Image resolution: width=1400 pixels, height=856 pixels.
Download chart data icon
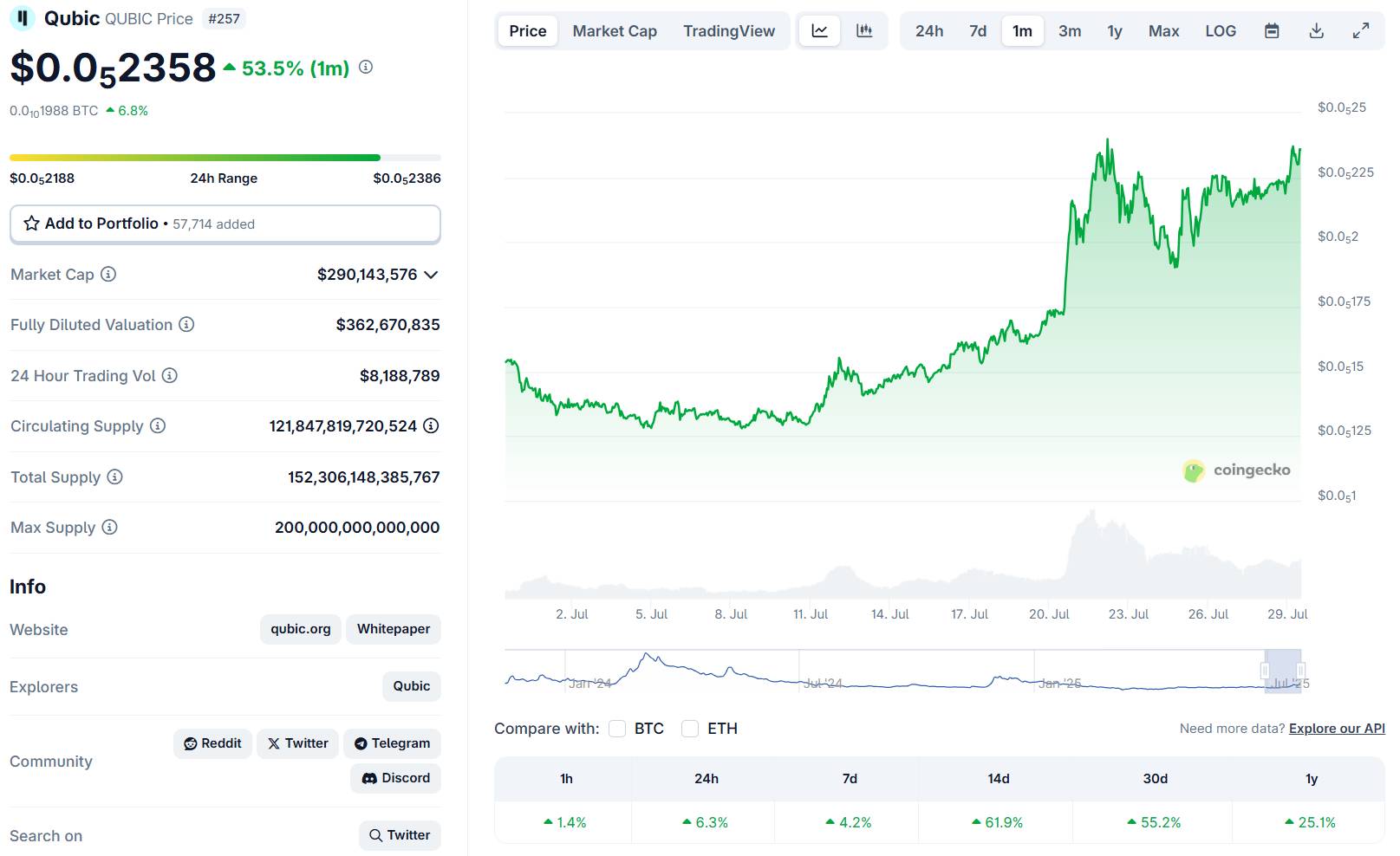[1316, 31]
